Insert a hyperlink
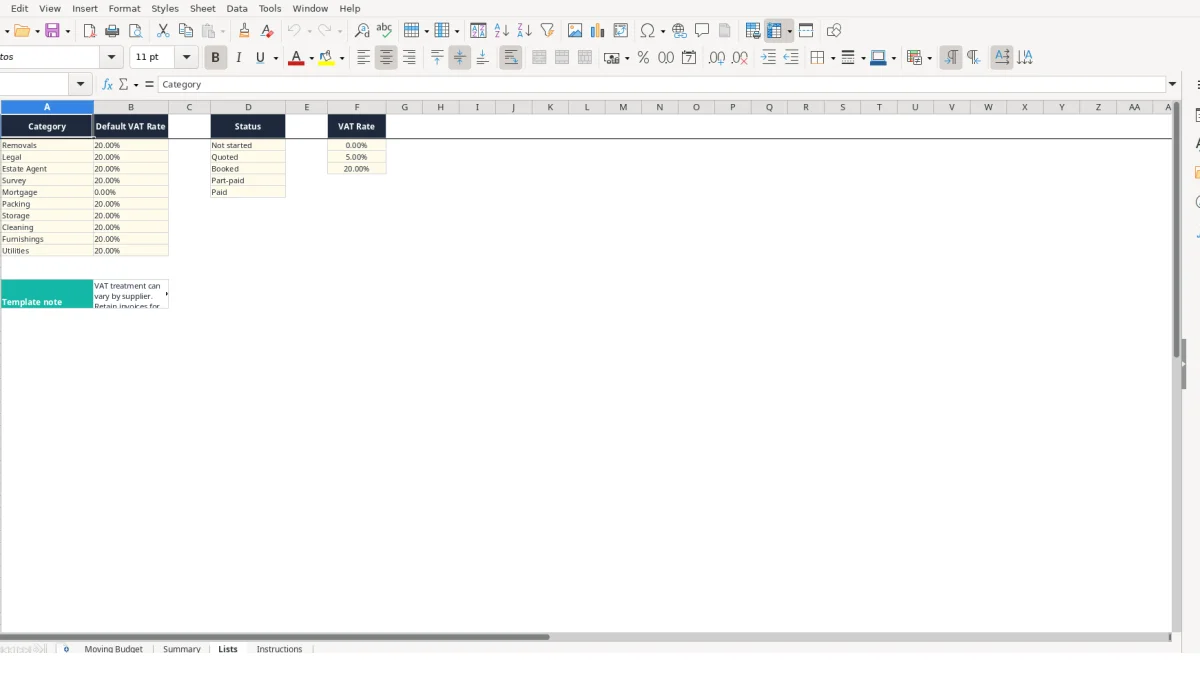Image resolution: width=1200 pixels, height=675 pixels. click(x=679, y=31)
